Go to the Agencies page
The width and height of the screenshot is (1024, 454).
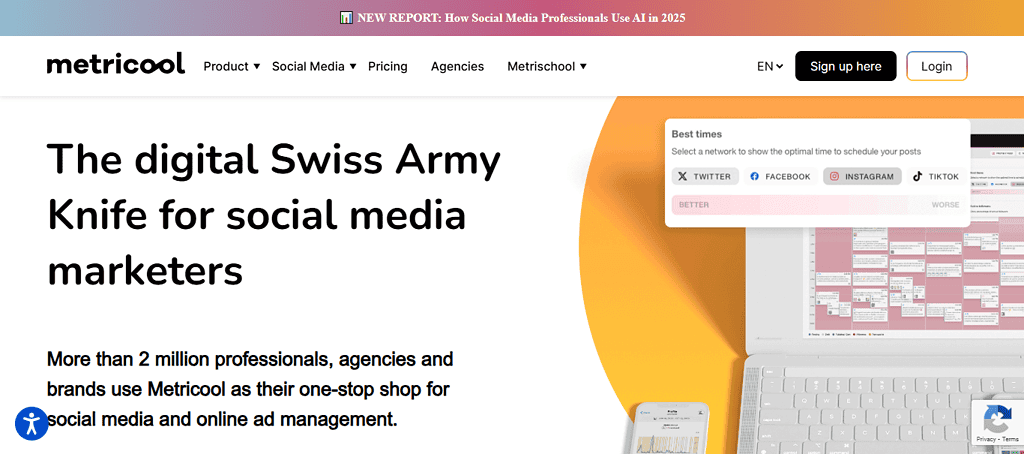pyautogui.click(x=457, y=66)
